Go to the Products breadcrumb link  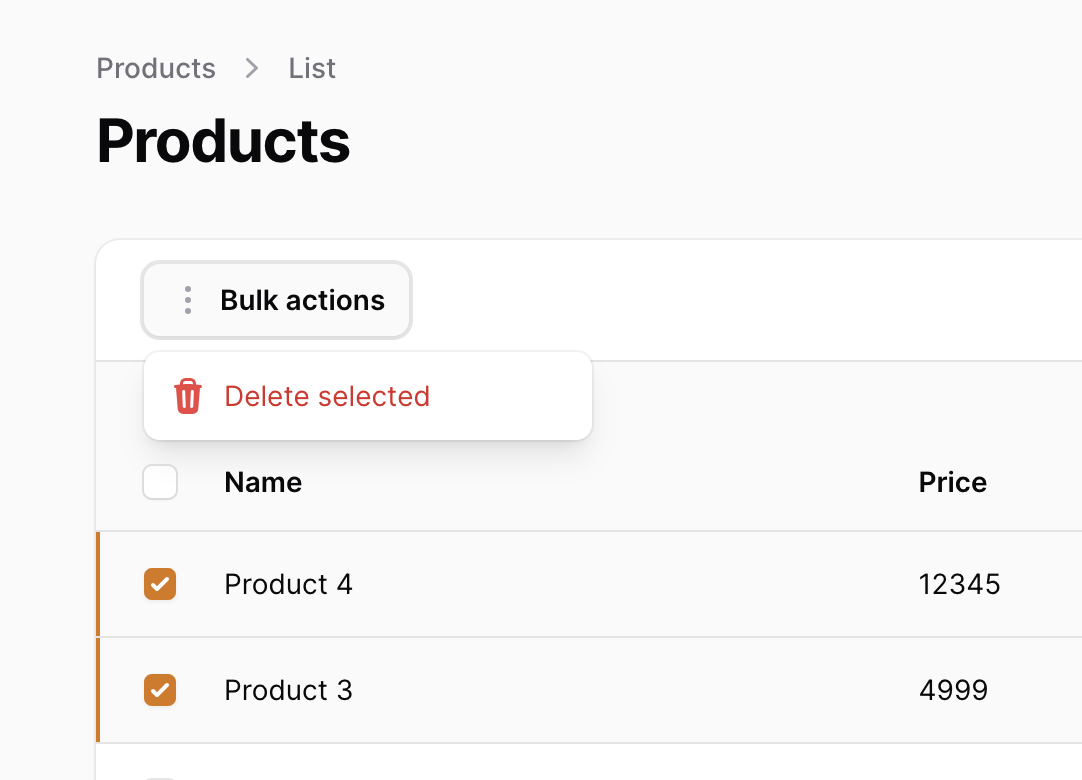(156, 68)
